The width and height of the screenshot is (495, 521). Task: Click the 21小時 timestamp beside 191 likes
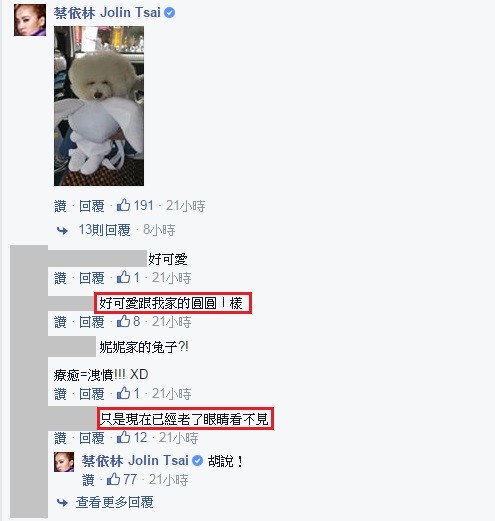click(185, 206)
